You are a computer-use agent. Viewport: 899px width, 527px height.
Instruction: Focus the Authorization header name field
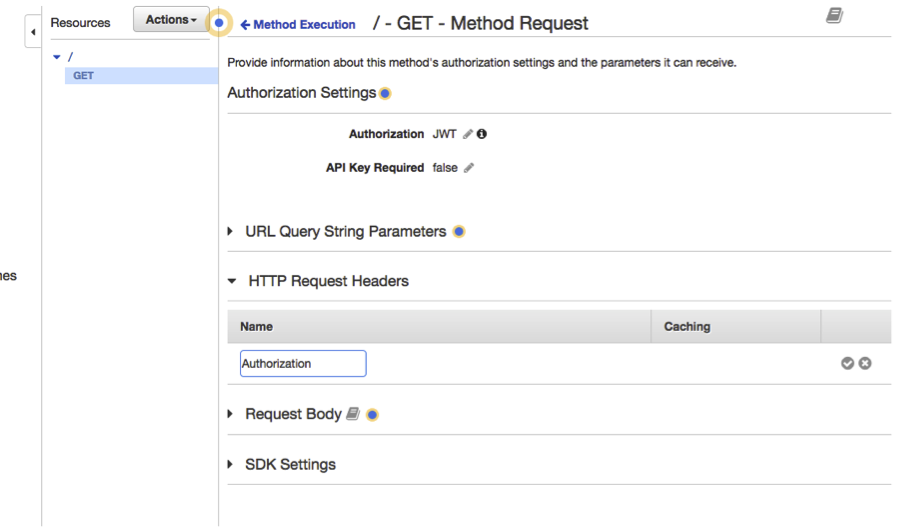303,364
